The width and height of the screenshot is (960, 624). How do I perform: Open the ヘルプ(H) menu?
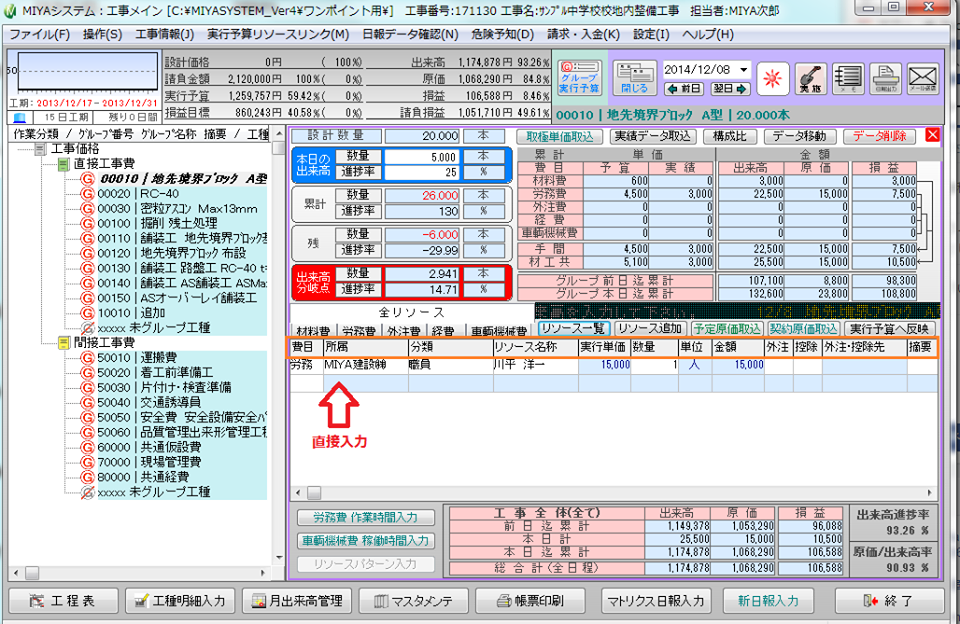(x=708, y=34)
